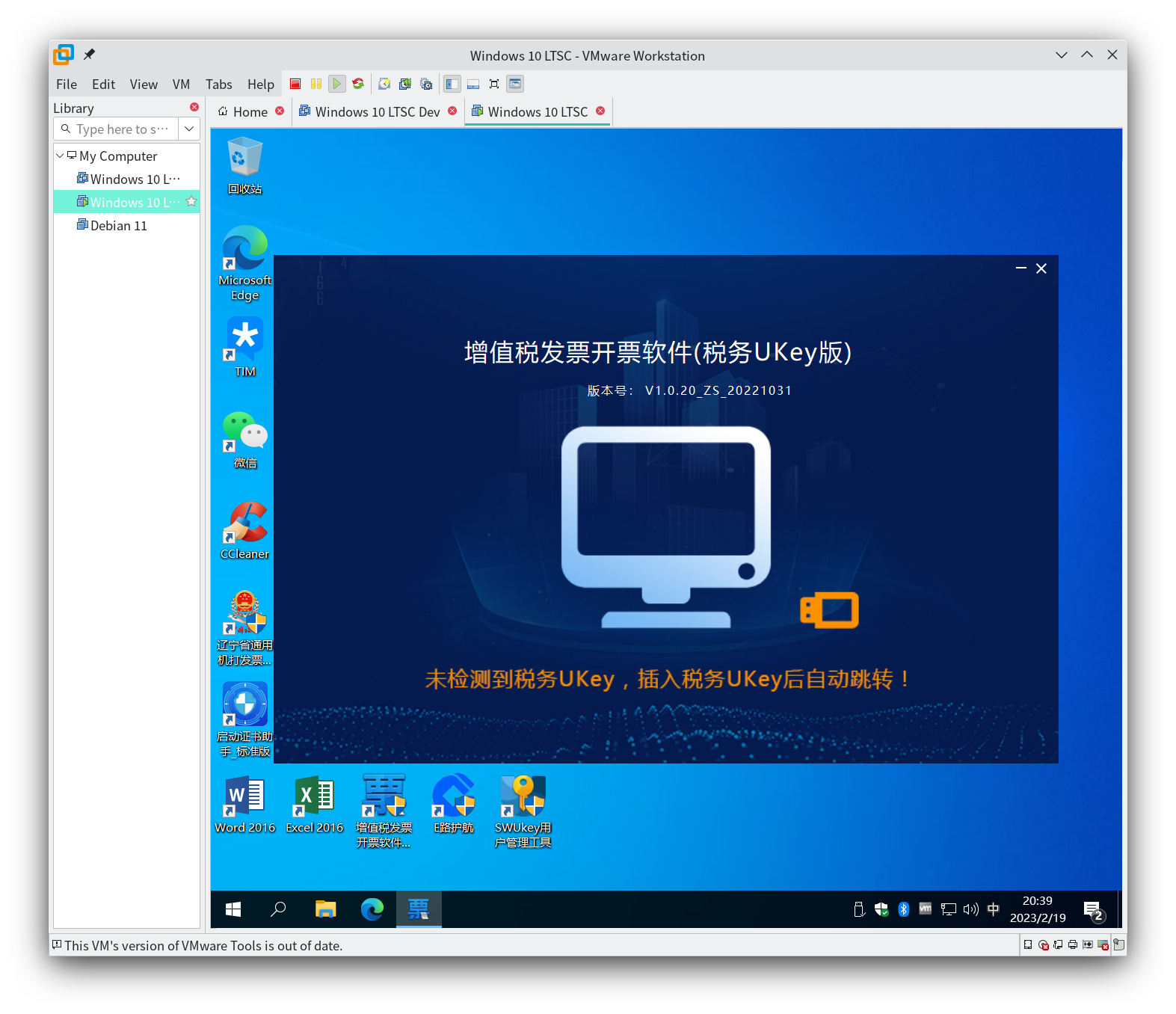Select the 增值税发票开票软件 desktop shortcut
The image size is (1176, 1014).
click(x=384, y=811)
